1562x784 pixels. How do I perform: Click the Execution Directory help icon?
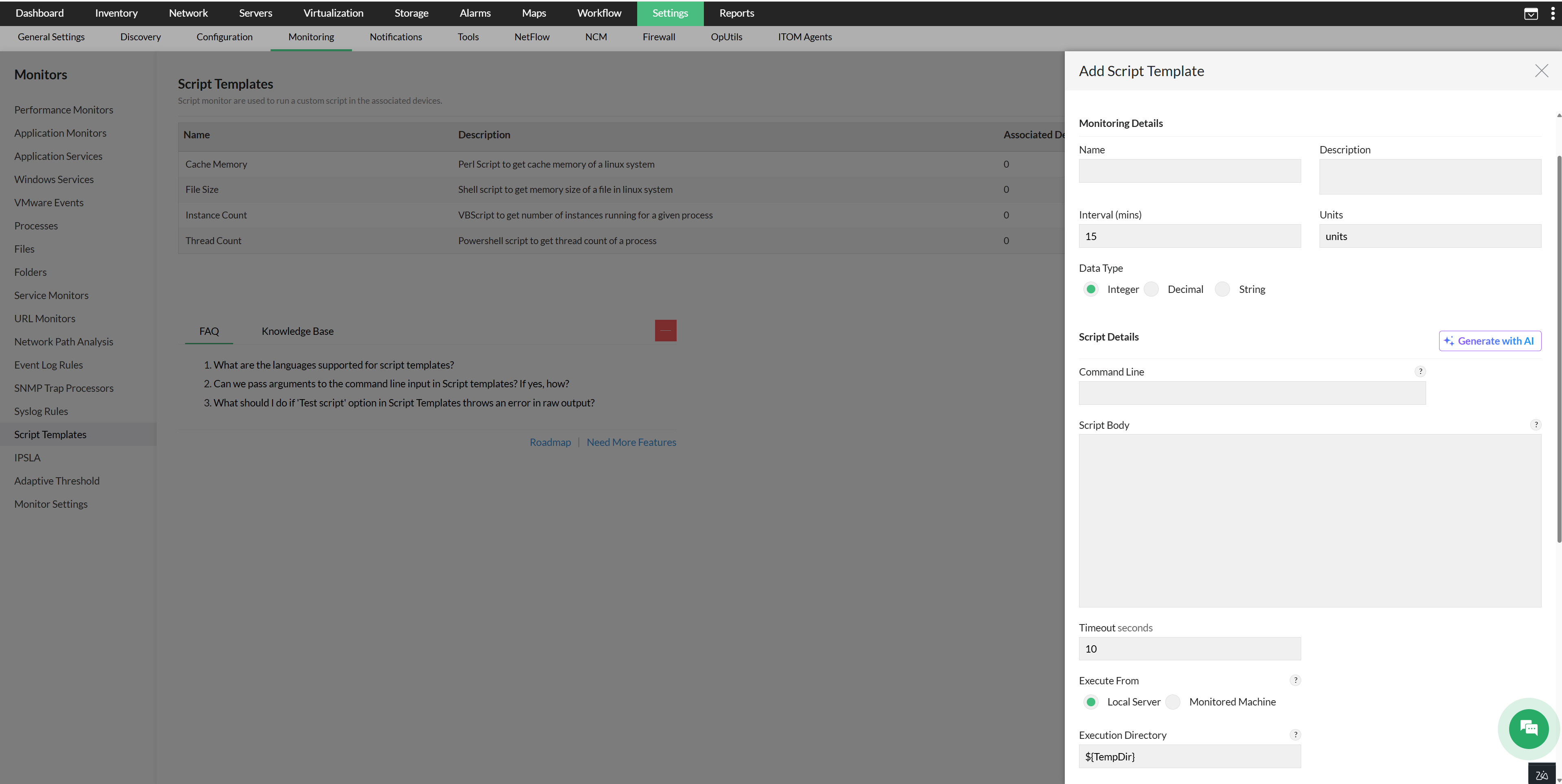[x=1295, y=734]
